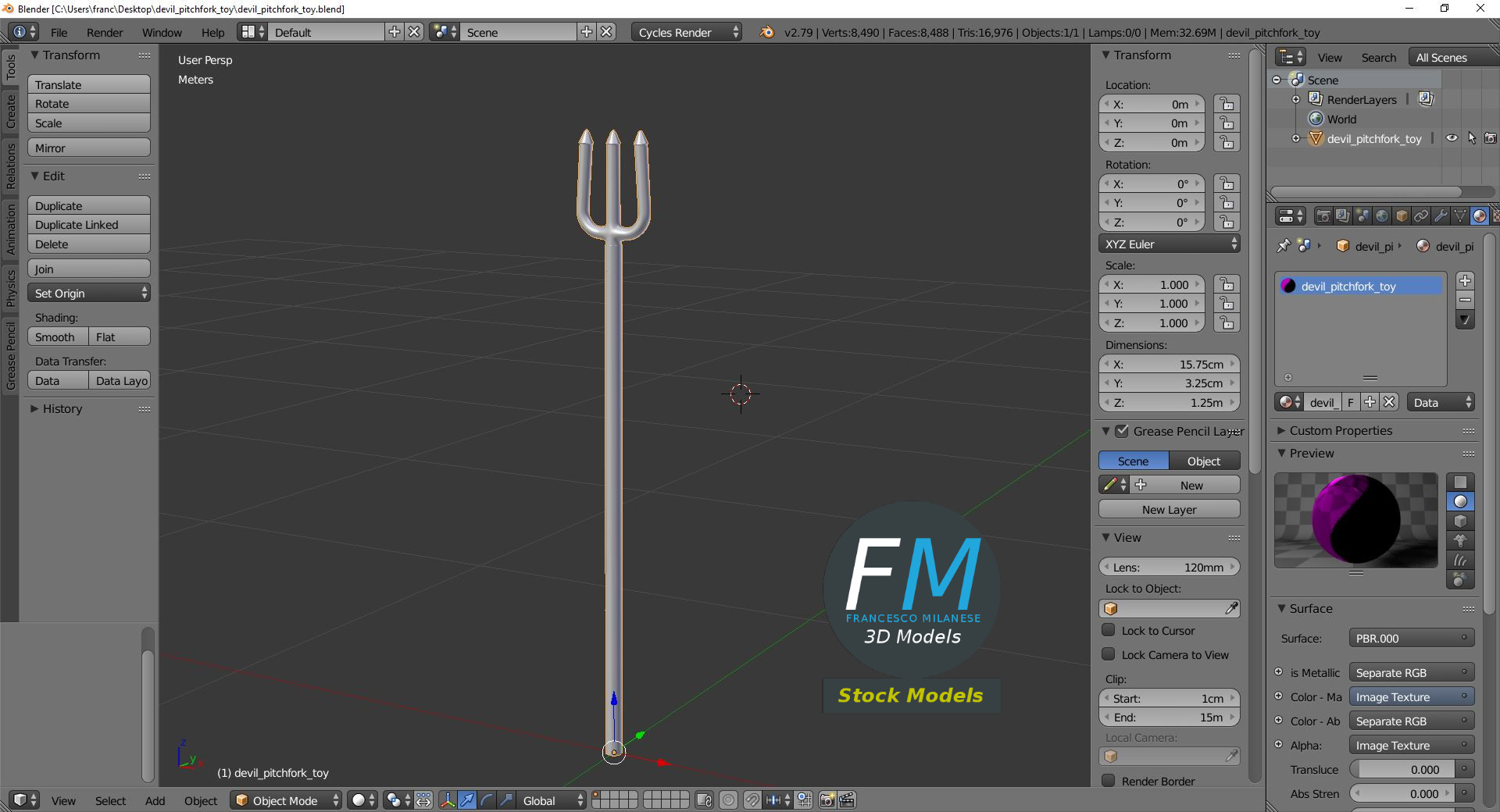This screenshot has height=812, width=1500.
Task: Open the Render menu
Action: [105, 32]
